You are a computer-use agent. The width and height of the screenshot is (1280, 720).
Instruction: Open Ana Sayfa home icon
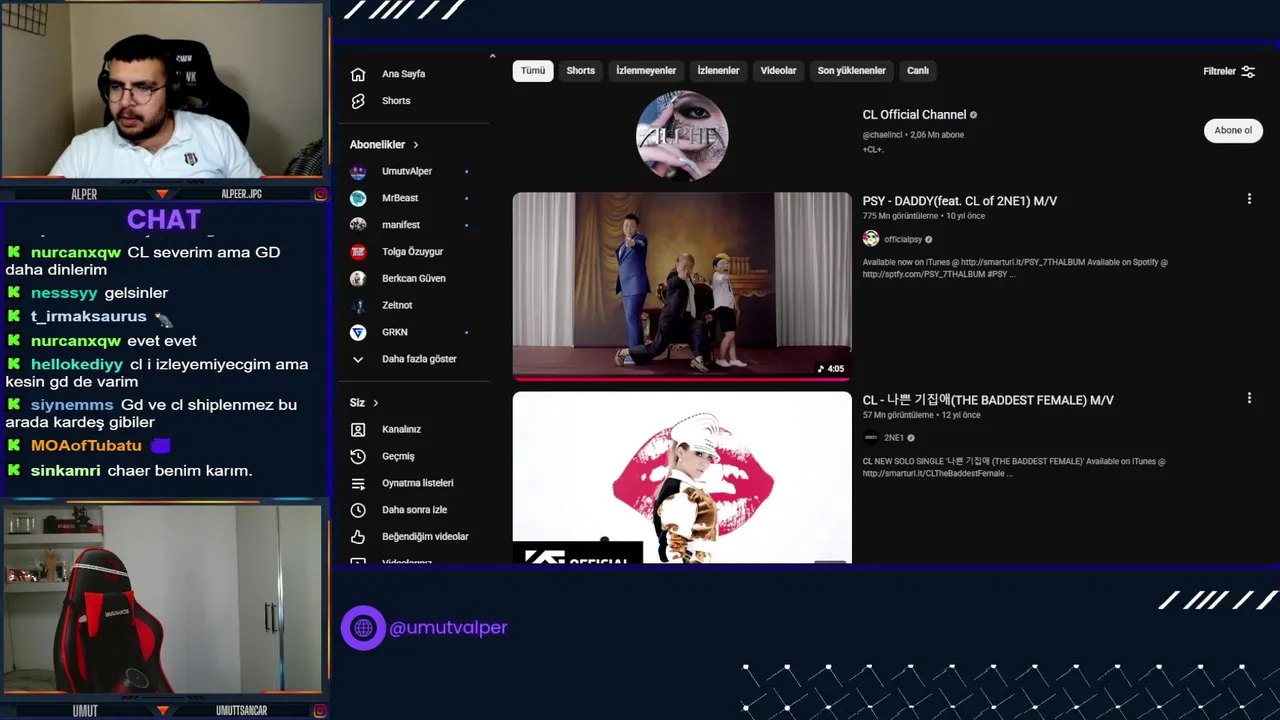358,74
